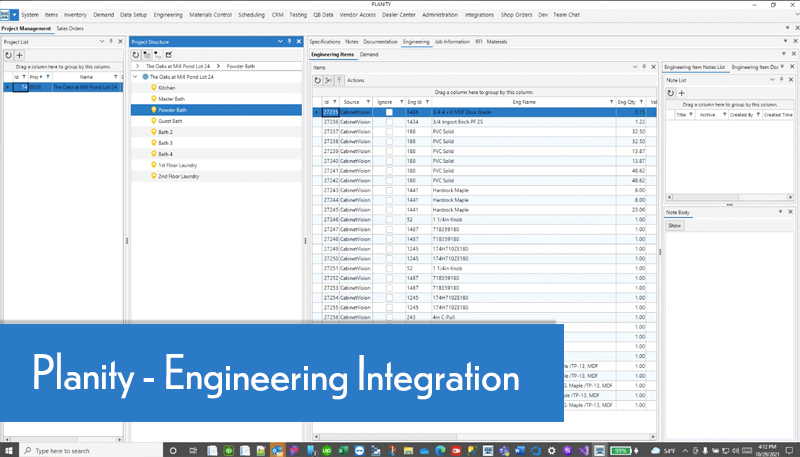Screen dimensions: 800x457
Task: Expand the selected row indicator in Project List
Action: click(x=7, y=87)
